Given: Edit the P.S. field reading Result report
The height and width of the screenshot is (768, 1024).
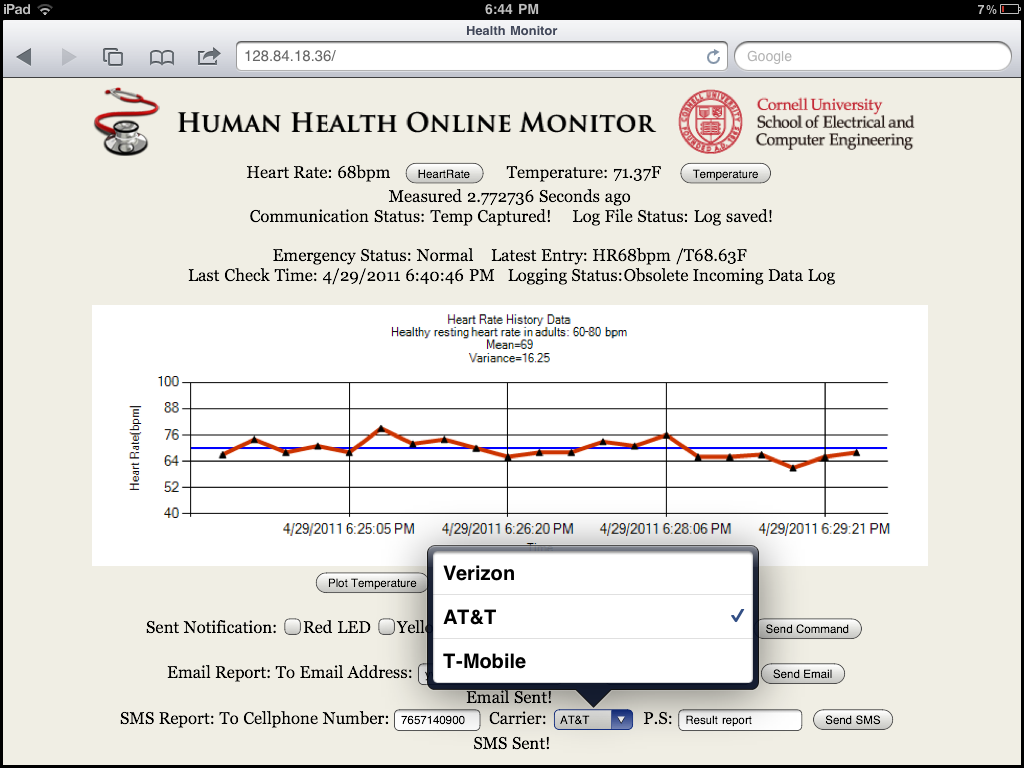Looking at the screenshot, I should coord(740,720).
